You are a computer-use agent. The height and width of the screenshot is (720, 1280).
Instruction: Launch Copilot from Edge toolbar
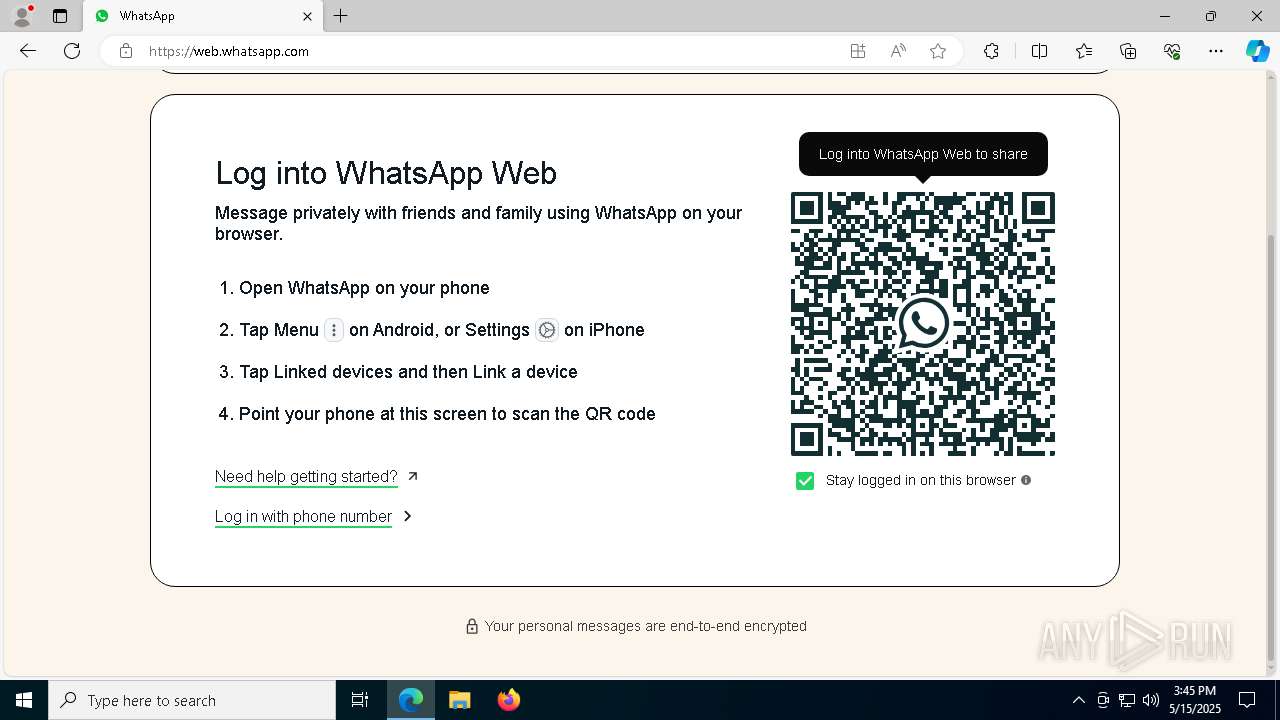pos(1257,51)
